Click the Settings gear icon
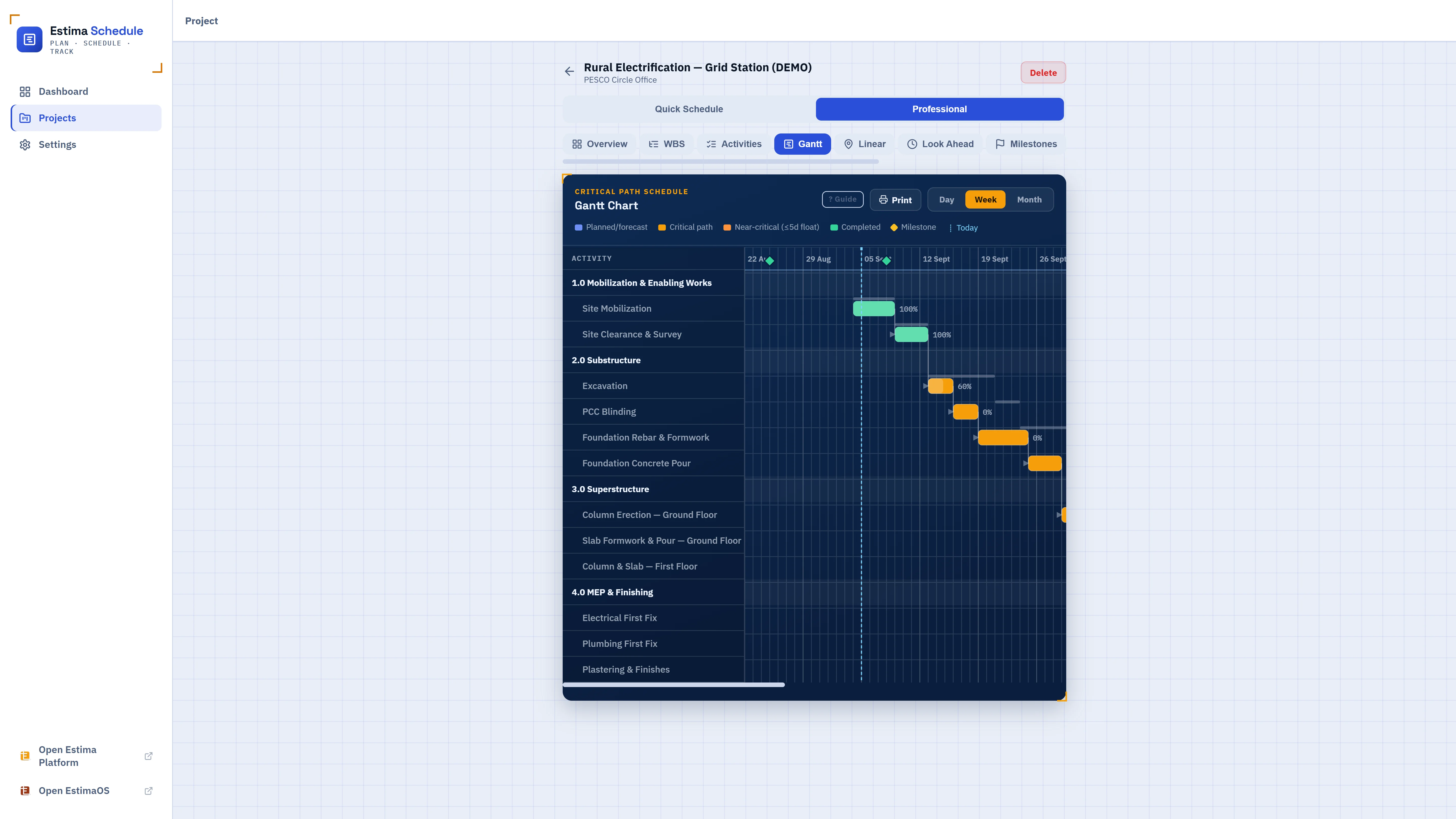Screen dimensions: 1456x819 pyautogui.click(x=25, y=145)
